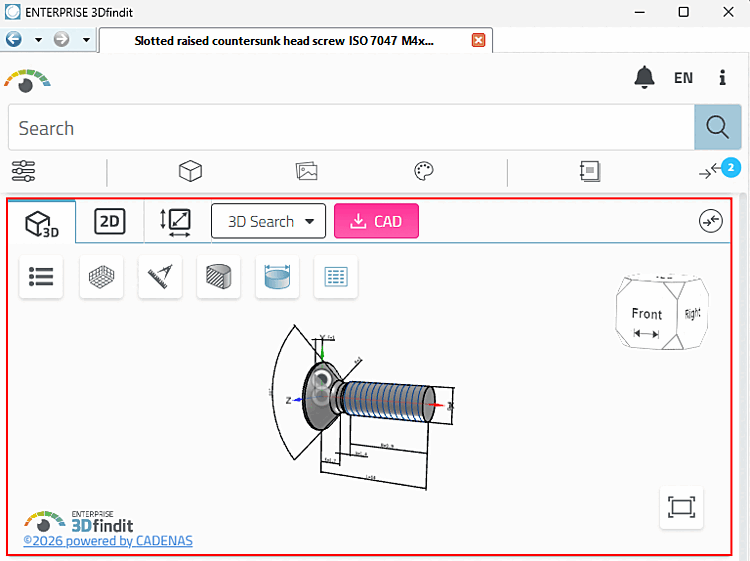Image resolution: width=750 pixels, height=561 pixels.
Task: Switch to the 3D view tab
Action: (x=42, y=222)
